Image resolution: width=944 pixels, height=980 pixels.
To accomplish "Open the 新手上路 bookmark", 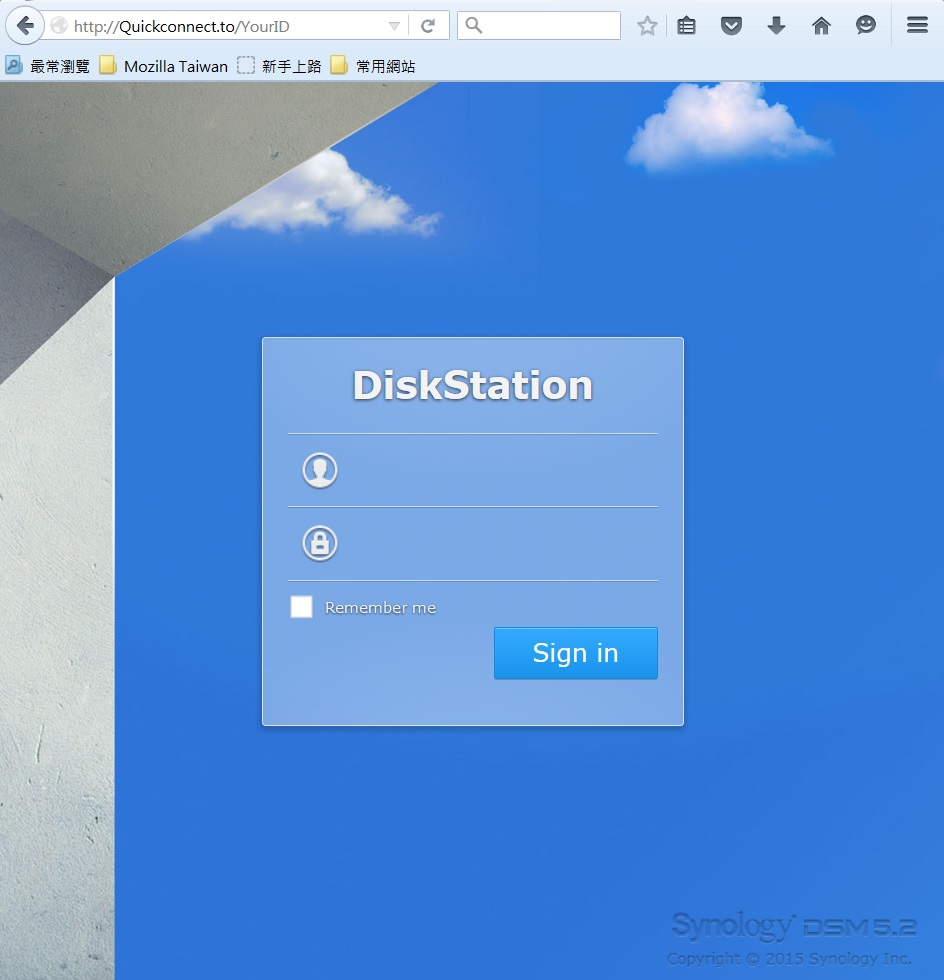I will 280,66.
